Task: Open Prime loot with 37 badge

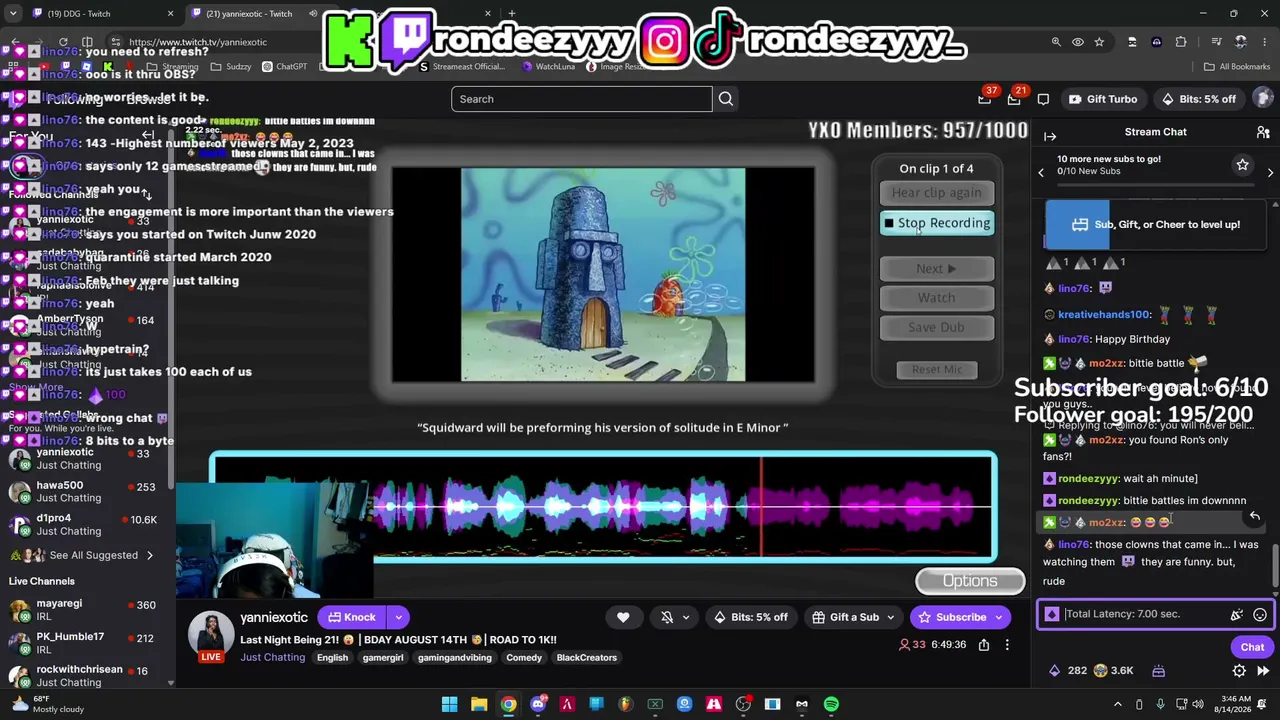Action: point(986,98)
